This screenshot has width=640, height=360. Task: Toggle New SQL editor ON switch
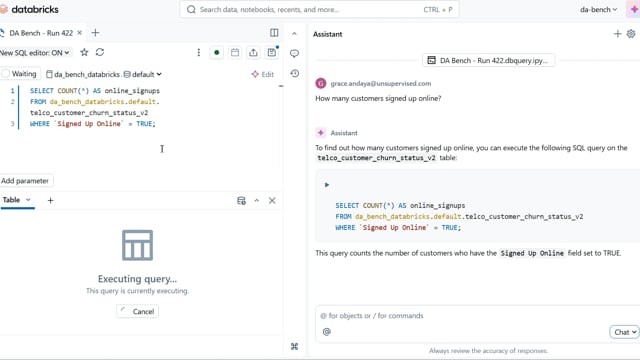click(x=35, y=53)
